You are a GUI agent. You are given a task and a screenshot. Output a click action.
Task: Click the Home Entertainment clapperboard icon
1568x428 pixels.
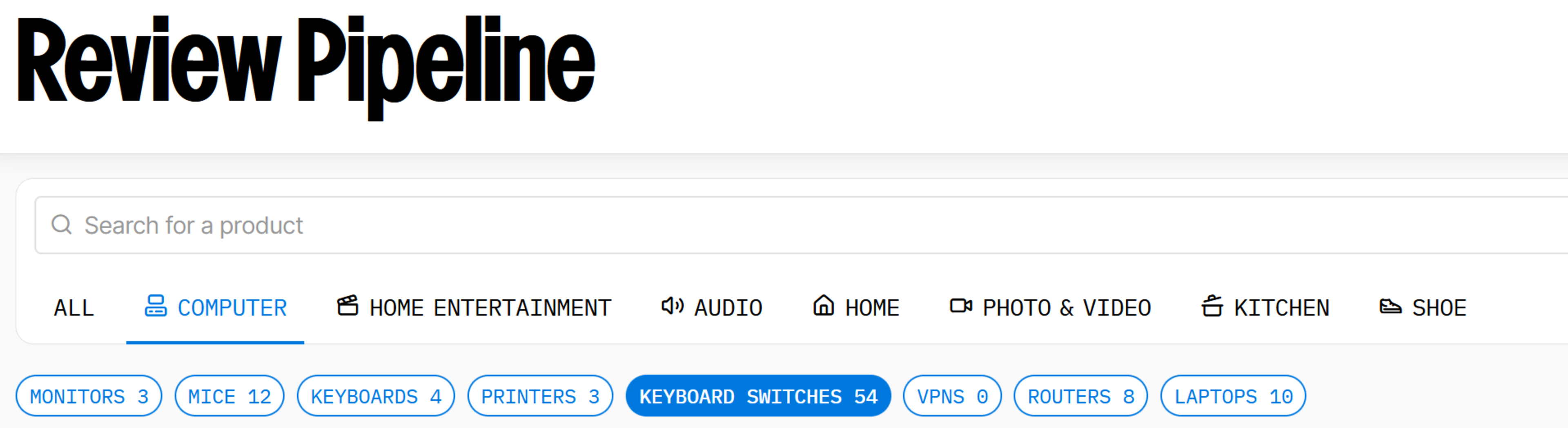(x=347, y=305)
